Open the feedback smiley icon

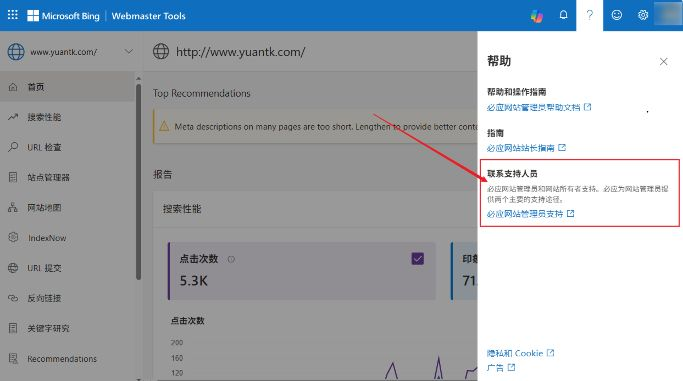[x=616, y=15]
